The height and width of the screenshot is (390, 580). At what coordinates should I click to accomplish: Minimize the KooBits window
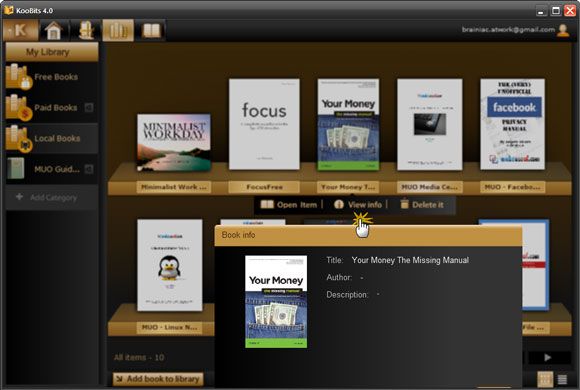[541, 11]
